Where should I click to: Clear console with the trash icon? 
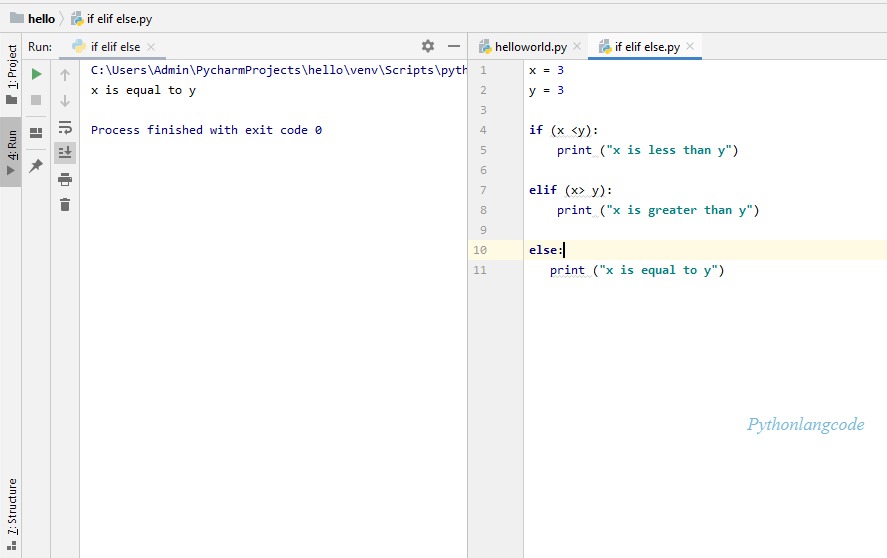pyautogui.click(x=65, y=204)
